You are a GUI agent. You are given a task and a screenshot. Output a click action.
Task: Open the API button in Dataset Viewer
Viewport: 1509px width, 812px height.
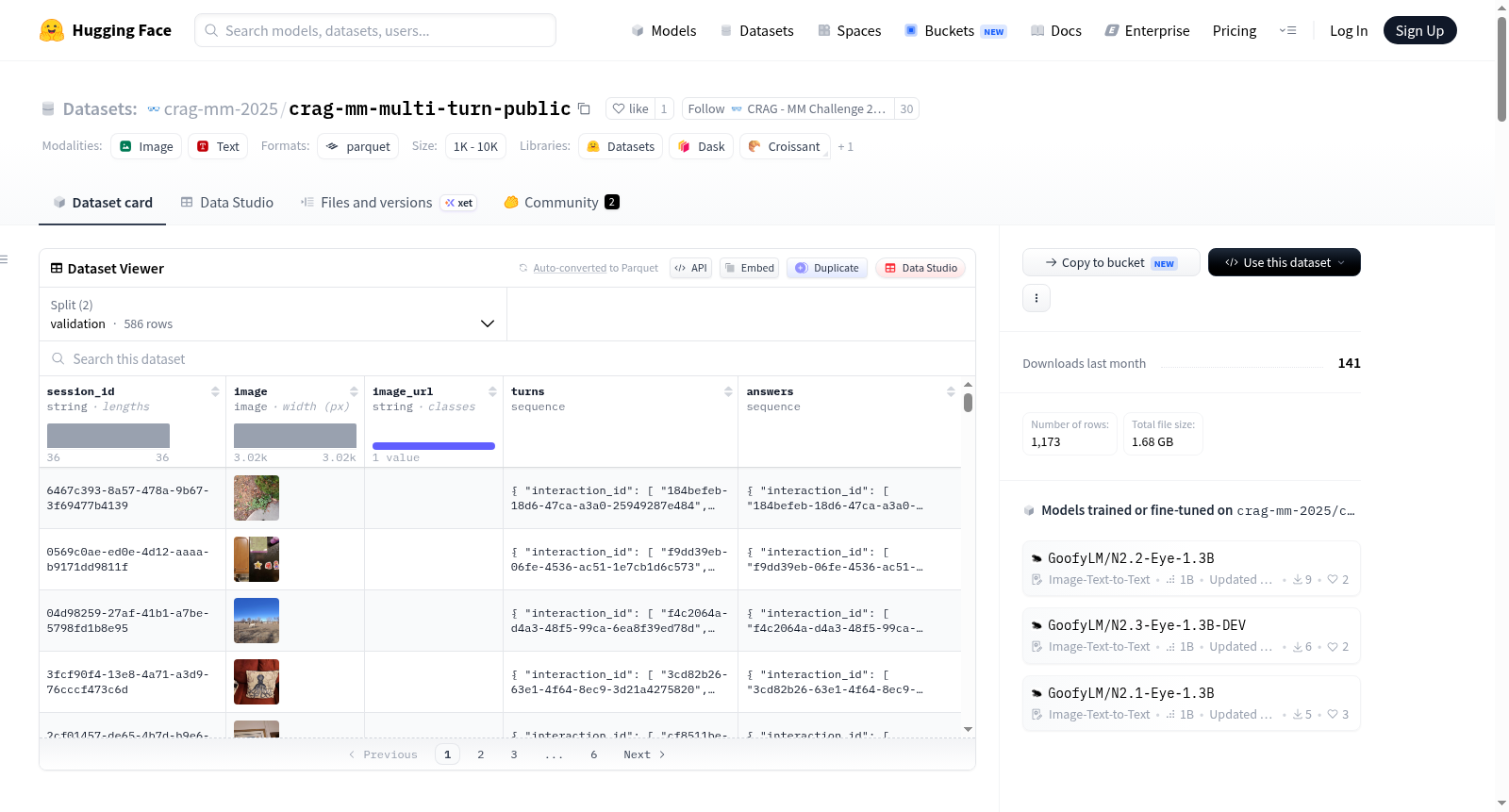690,268
